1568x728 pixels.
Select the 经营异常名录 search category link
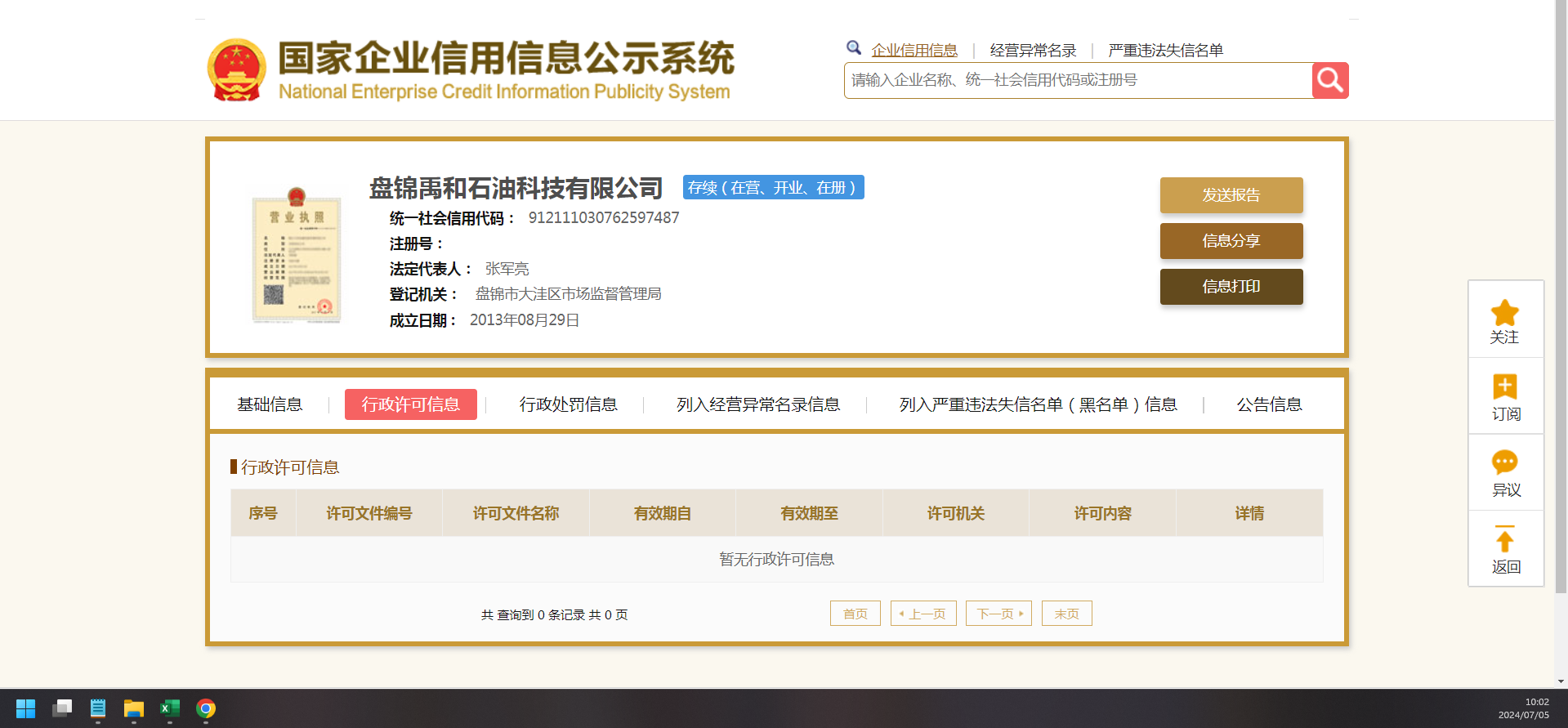point(1033,51)
